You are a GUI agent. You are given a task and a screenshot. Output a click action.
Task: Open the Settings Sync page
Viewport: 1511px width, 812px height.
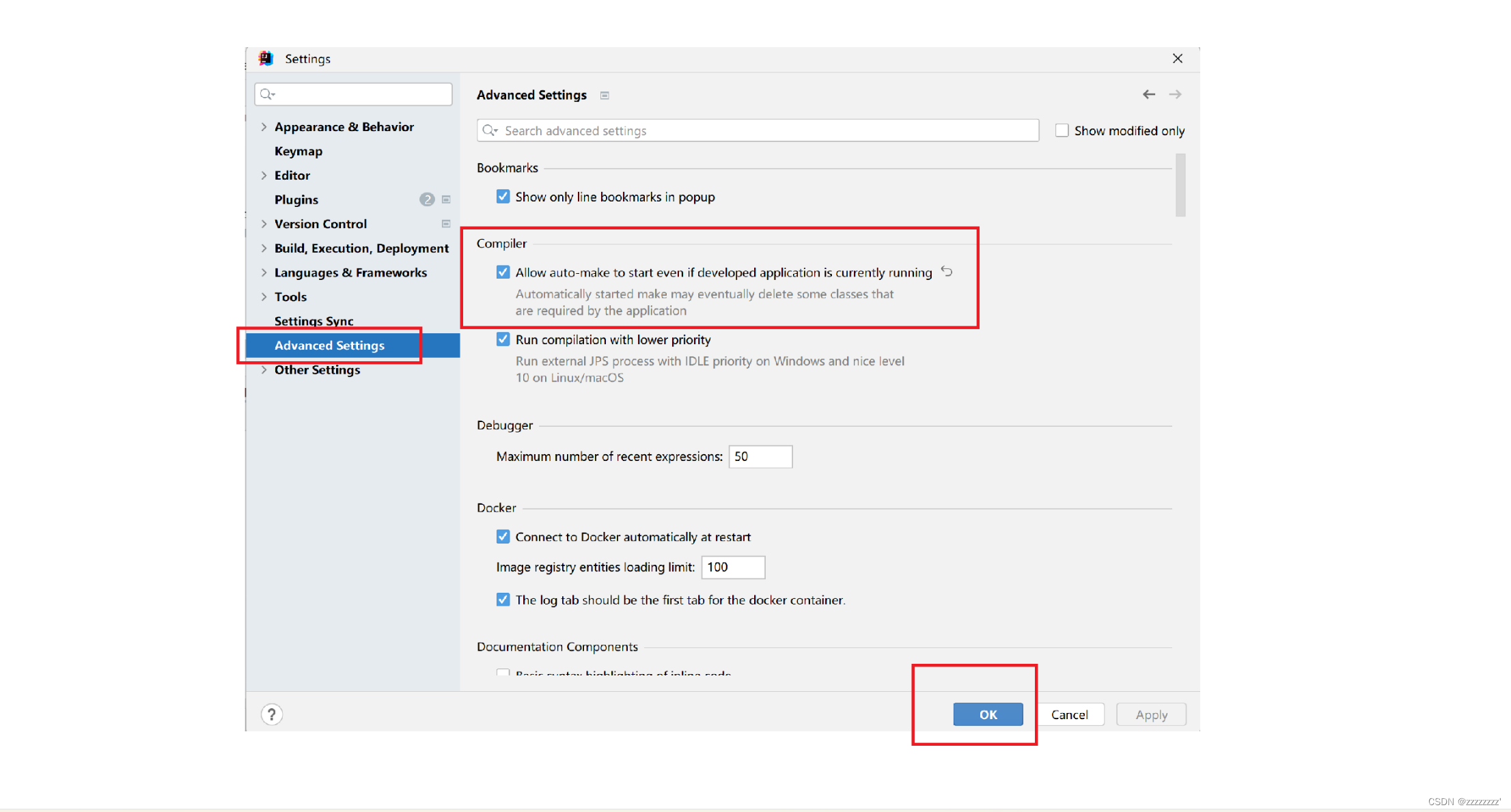click(x=314, y=321)
